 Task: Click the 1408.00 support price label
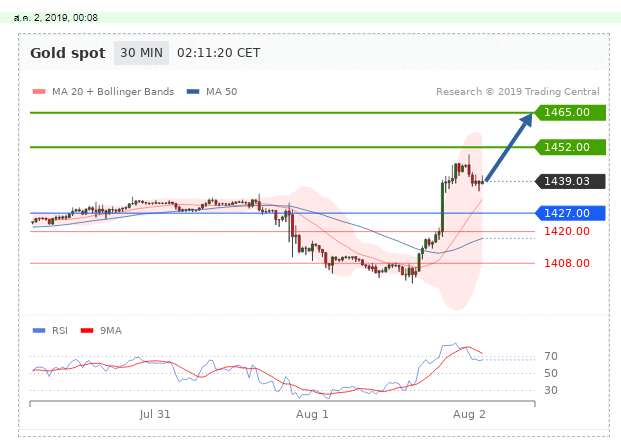tap(567, 263)
